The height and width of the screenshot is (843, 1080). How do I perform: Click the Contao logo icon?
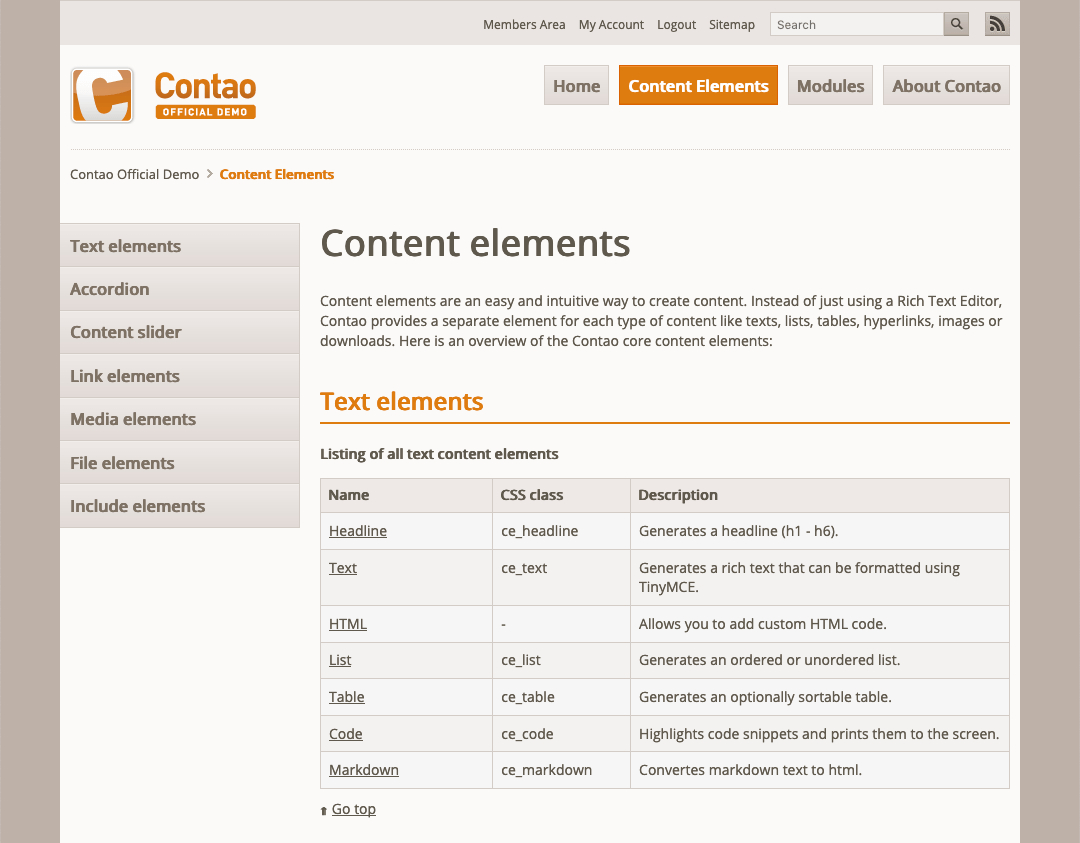(102, 95)
